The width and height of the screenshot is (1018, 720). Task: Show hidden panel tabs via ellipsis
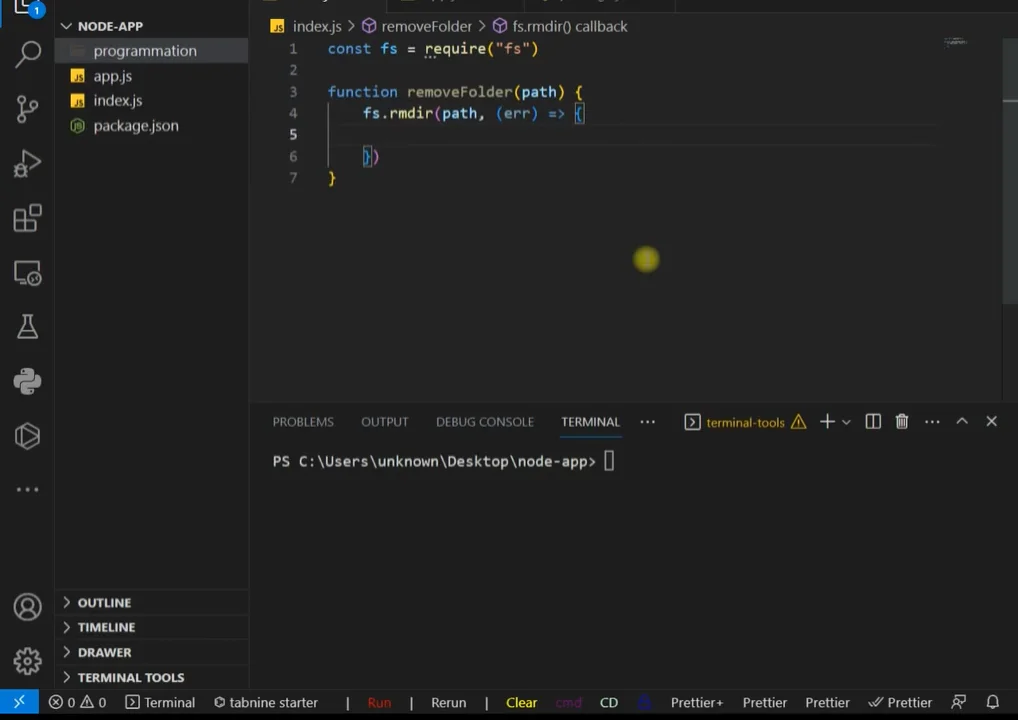[647, 422]
